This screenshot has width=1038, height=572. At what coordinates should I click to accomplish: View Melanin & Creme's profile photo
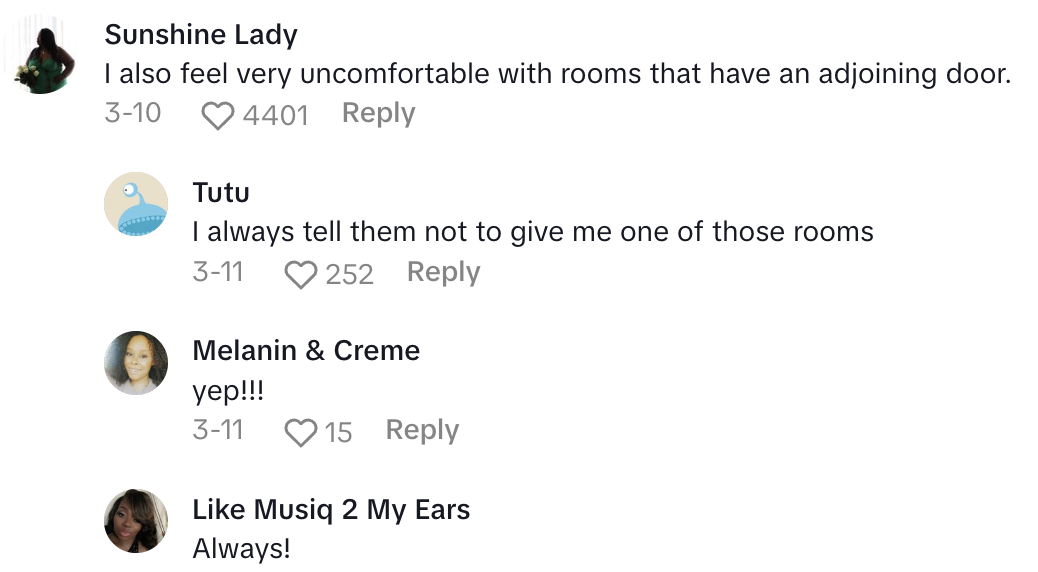pos(136,362)
